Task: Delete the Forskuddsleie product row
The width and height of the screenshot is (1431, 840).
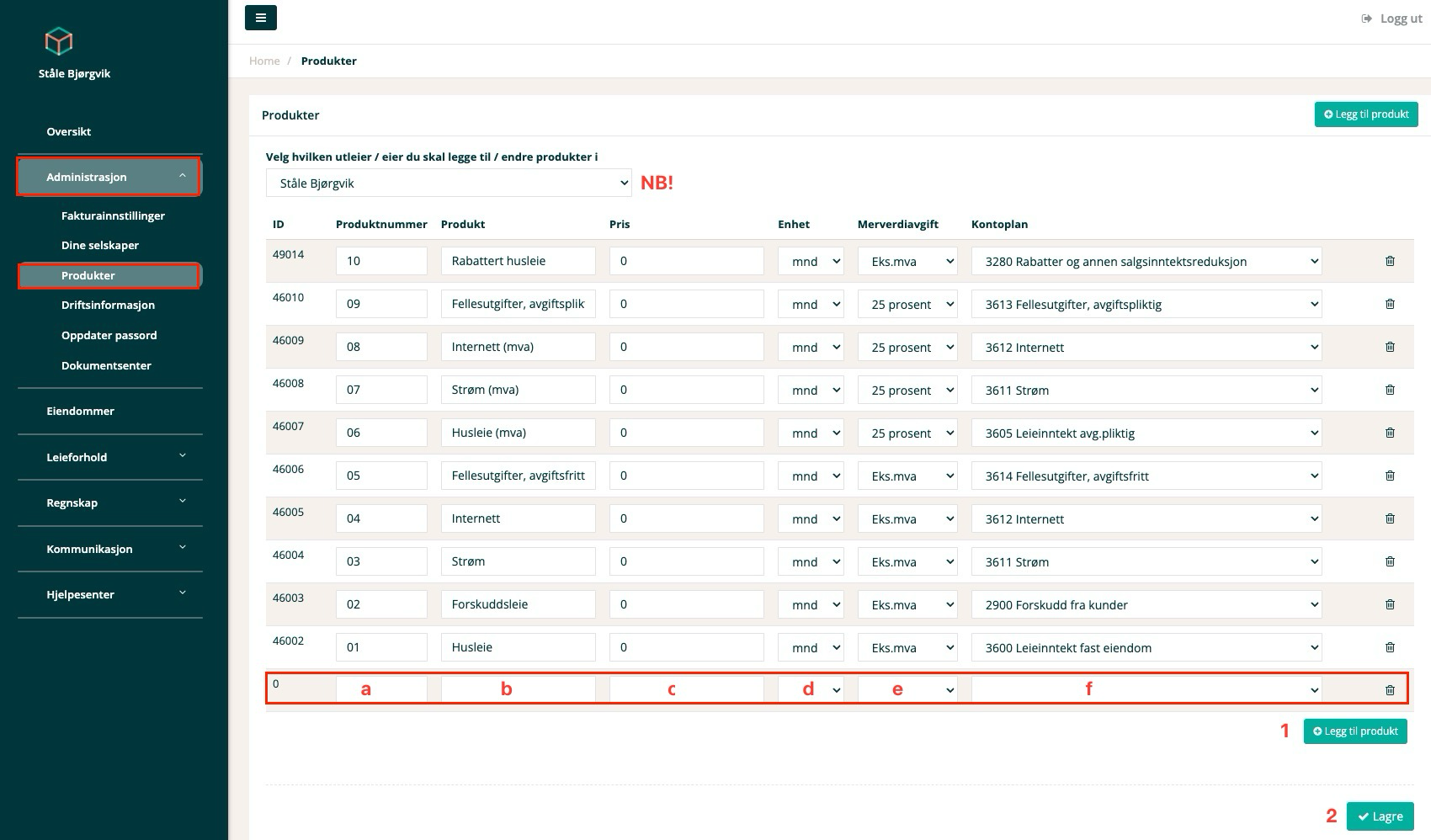Action: pyautogui.click(x=1390, y=604)
